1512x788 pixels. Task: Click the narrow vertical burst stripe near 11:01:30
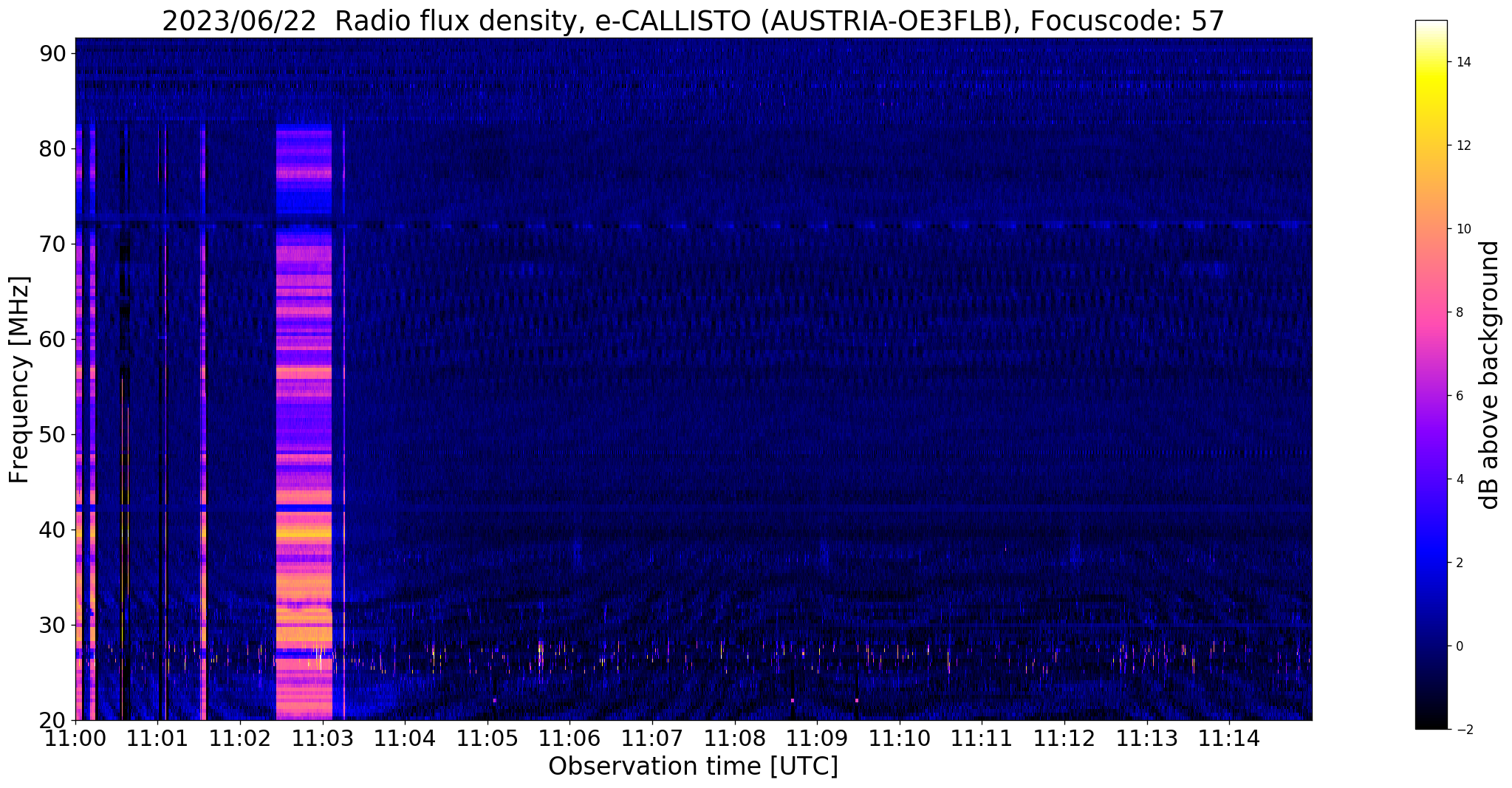203,422
